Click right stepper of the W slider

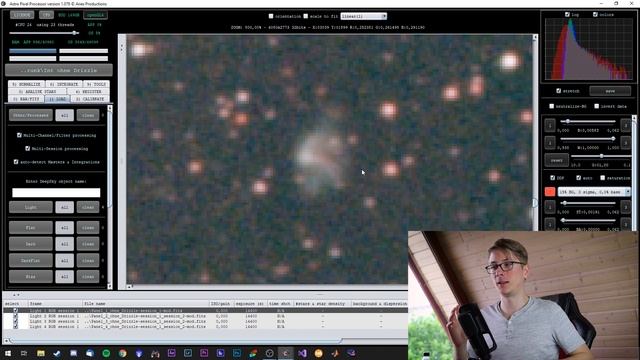pos(625,142)
